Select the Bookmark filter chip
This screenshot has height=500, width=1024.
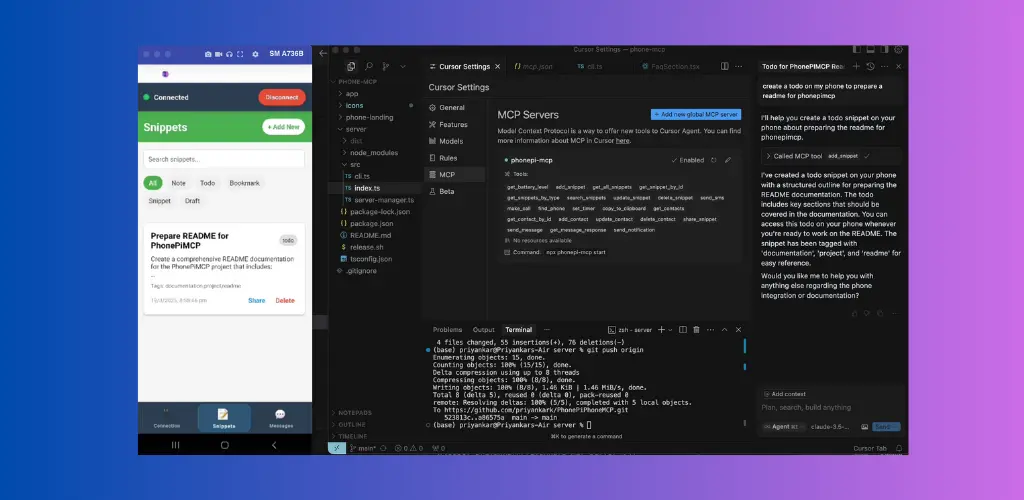pos(244,183)
